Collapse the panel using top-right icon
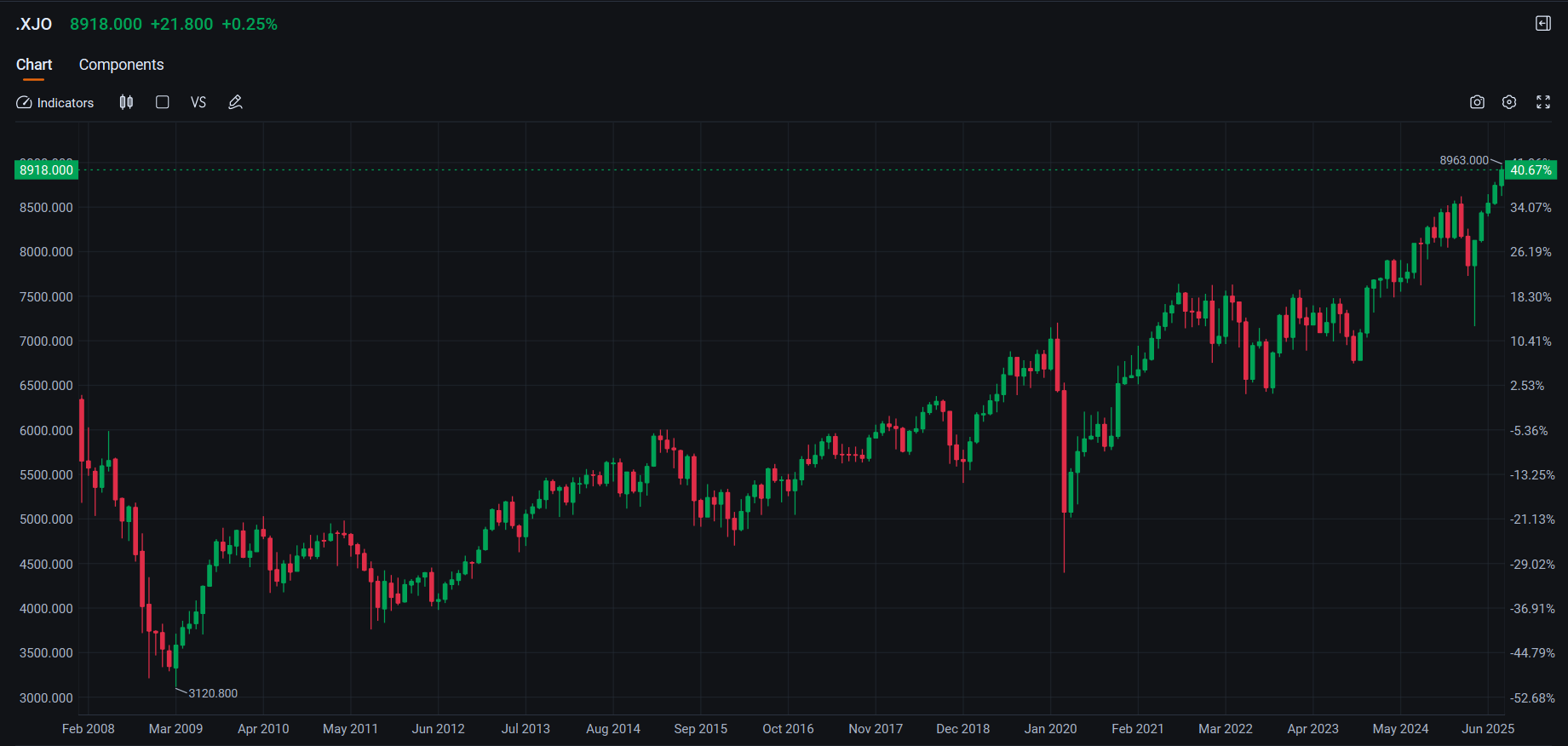 (x=1542, y=24)
